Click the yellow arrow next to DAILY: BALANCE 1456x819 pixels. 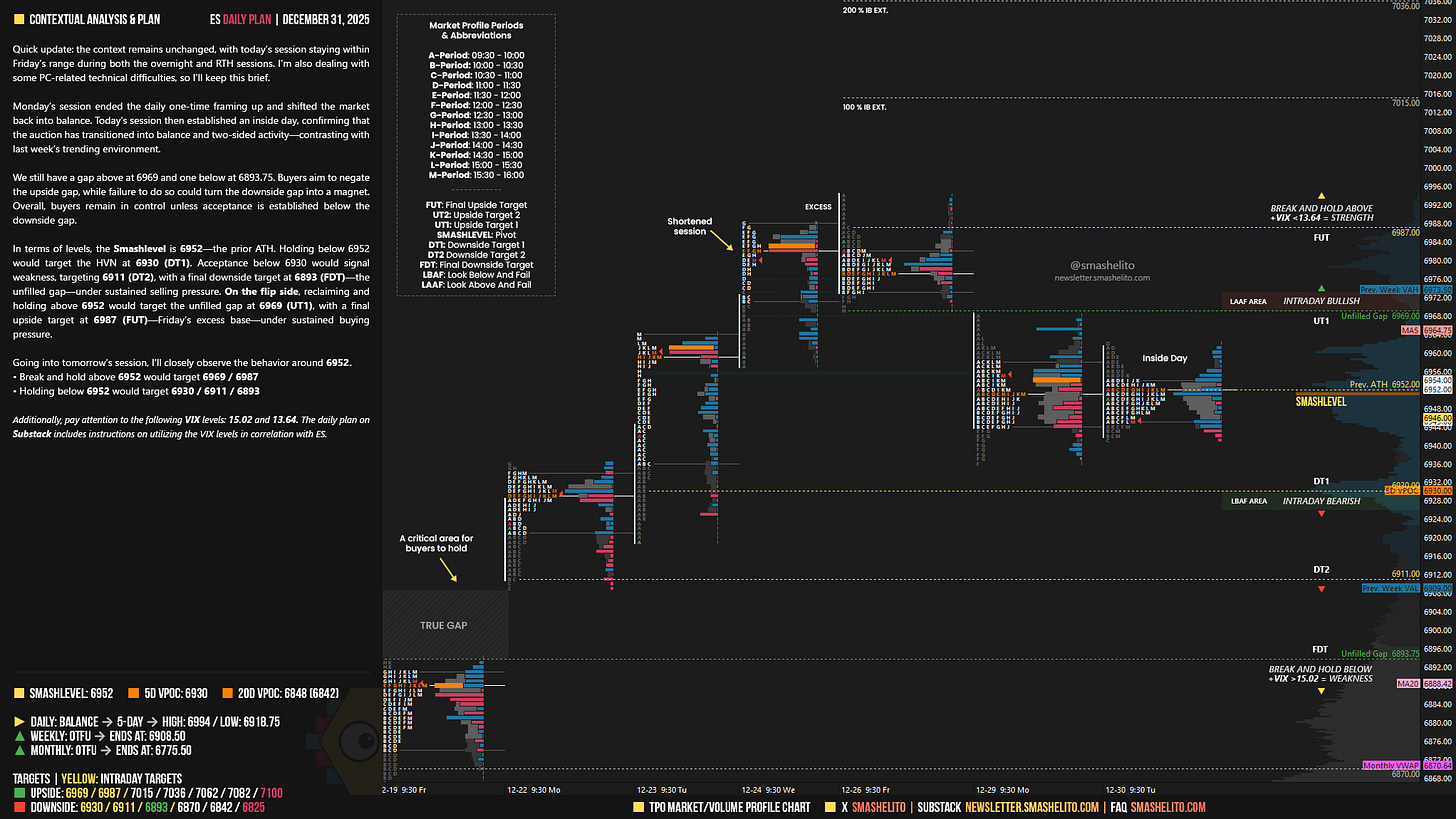click(19, 720)
